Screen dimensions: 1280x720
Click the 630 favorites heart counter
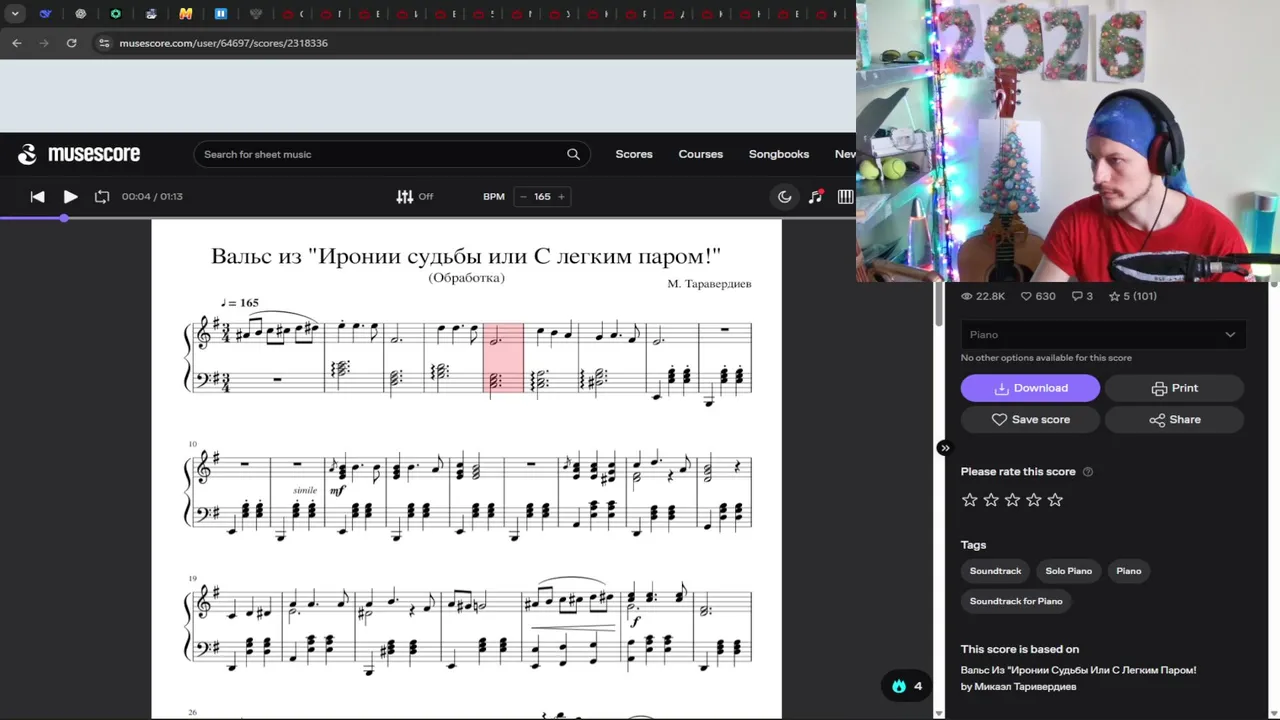pos(1038,296)
